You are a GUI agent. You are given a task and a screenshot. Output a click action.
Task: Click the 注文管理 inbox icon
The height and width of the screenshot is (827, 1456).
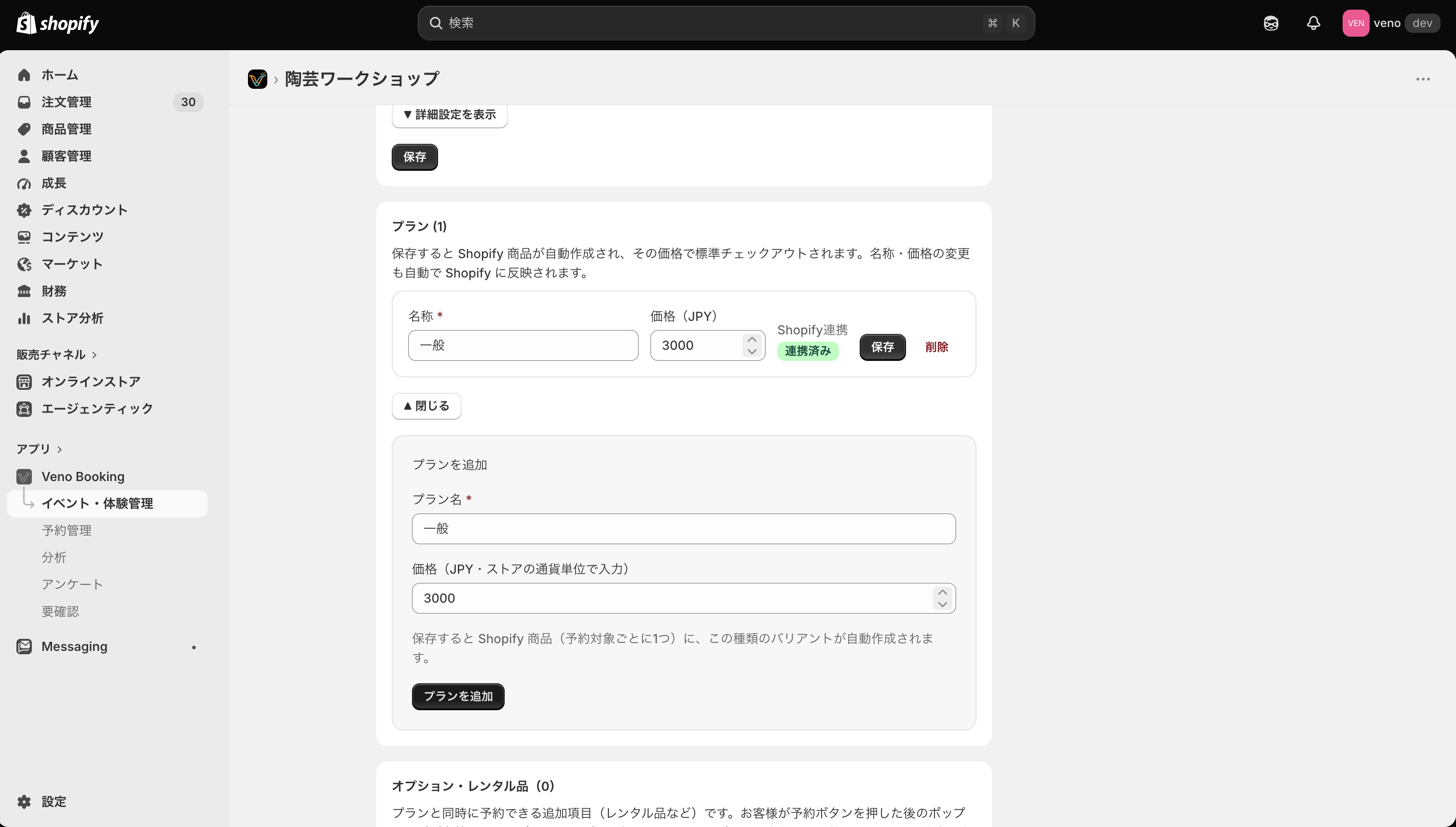pos(24,102)
